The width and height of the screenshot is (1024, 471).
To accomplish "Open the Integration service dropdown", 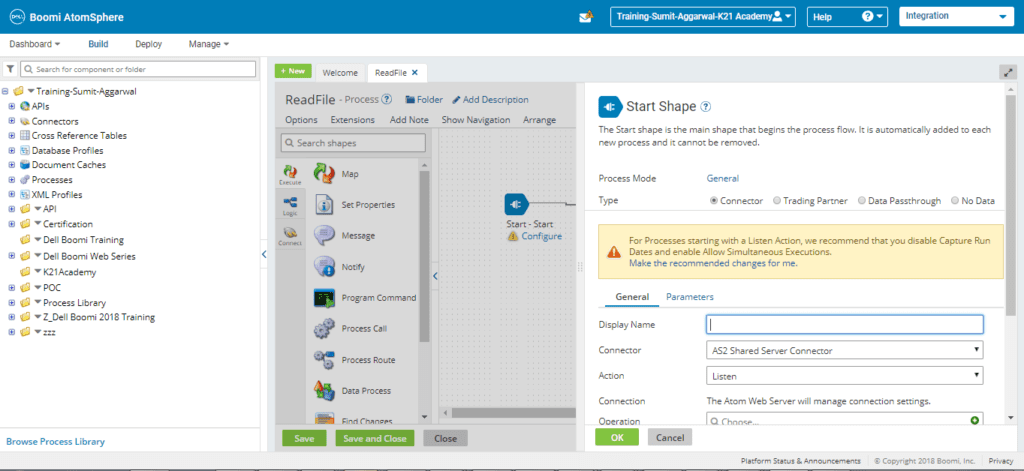I will click(957, 16).
